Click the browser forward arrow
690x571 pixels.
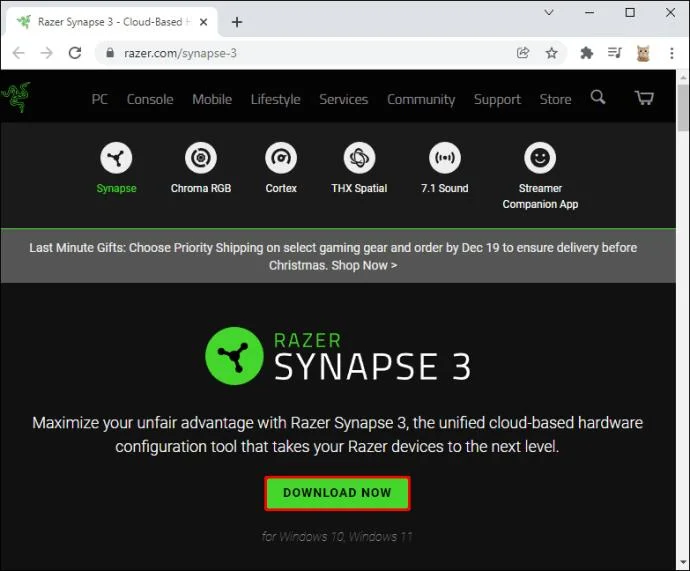[47, 53]
